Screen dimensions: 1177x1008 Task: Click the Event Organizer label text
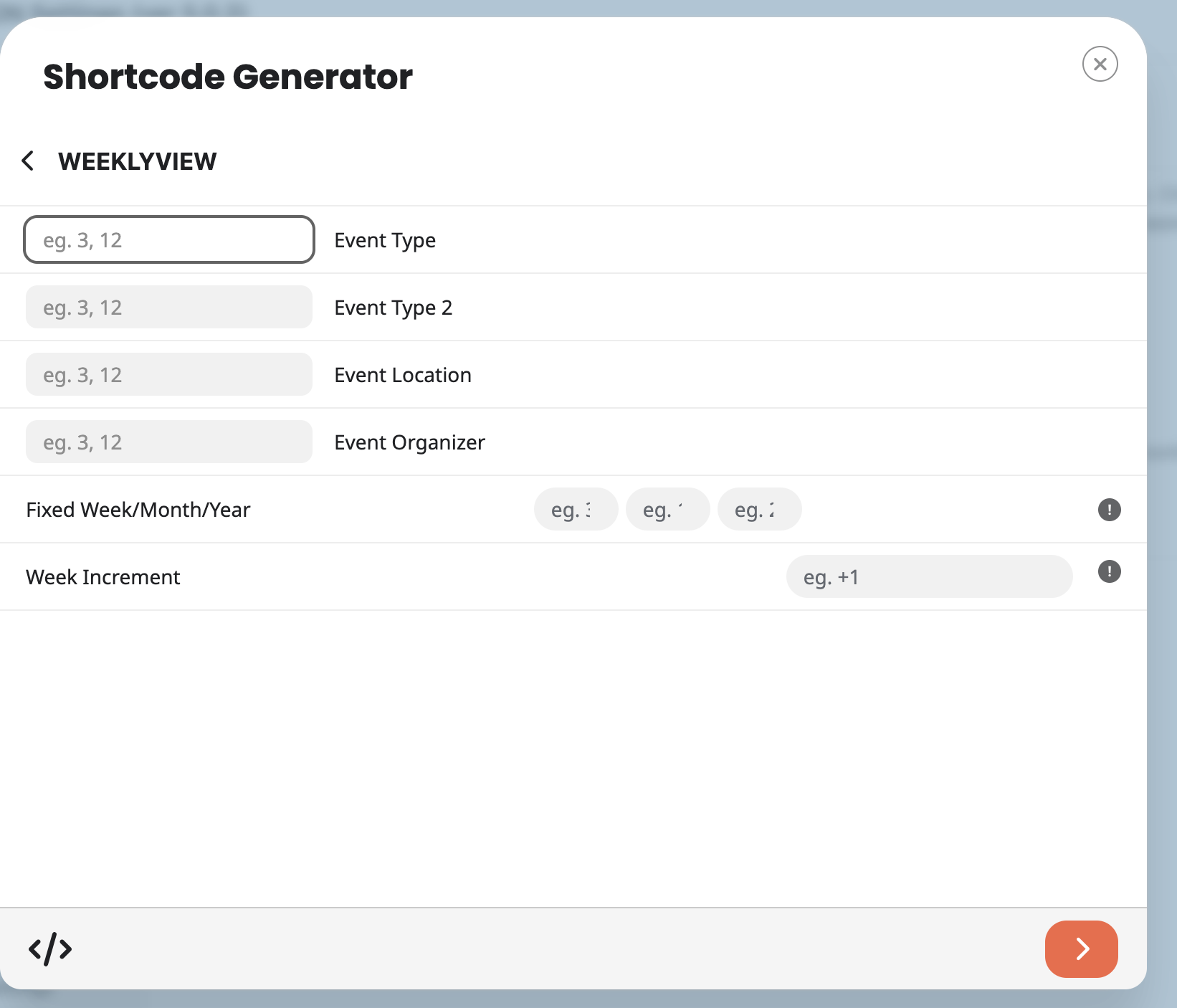click(x=409, y=442)
